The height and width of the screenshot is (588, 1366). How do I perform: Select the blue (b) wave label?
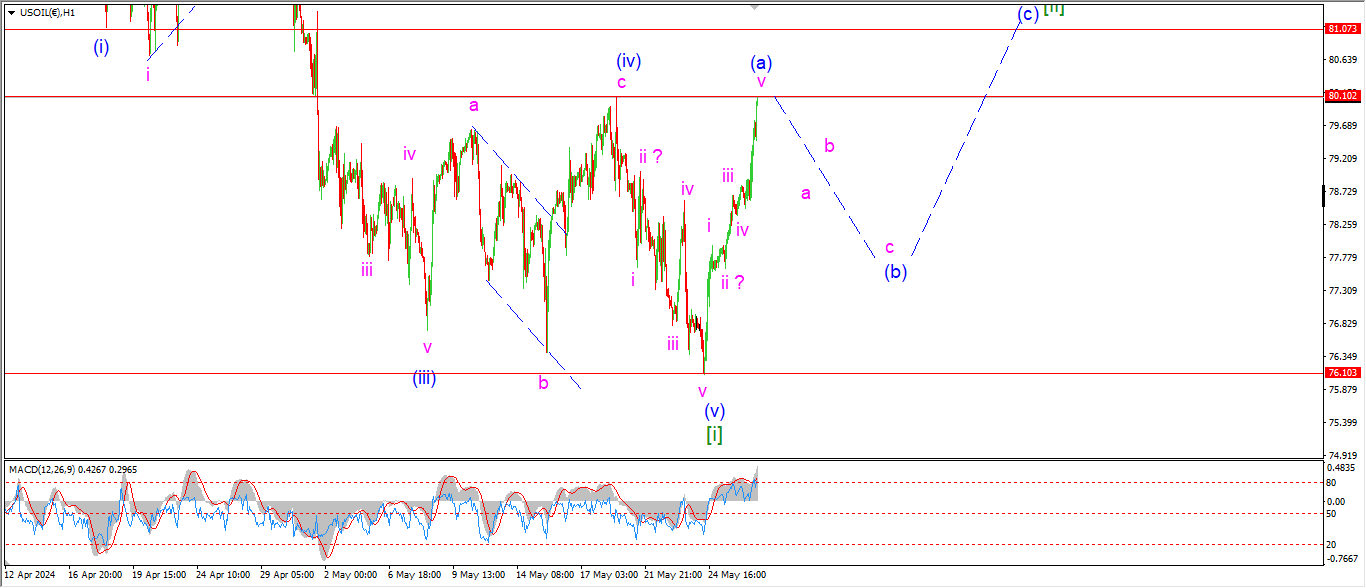(895, 271)
